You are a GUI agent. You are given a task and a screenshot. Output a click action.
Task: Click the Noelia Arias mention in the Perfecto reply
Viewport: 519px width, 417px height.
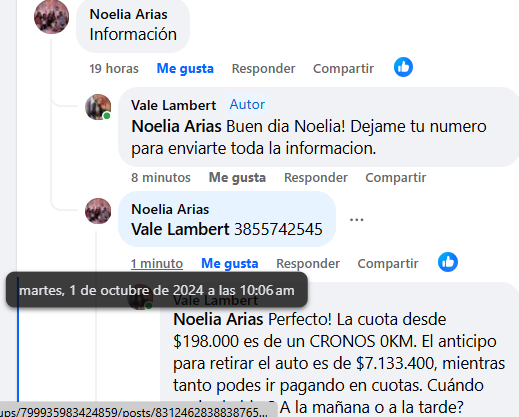tap(218, 319)
